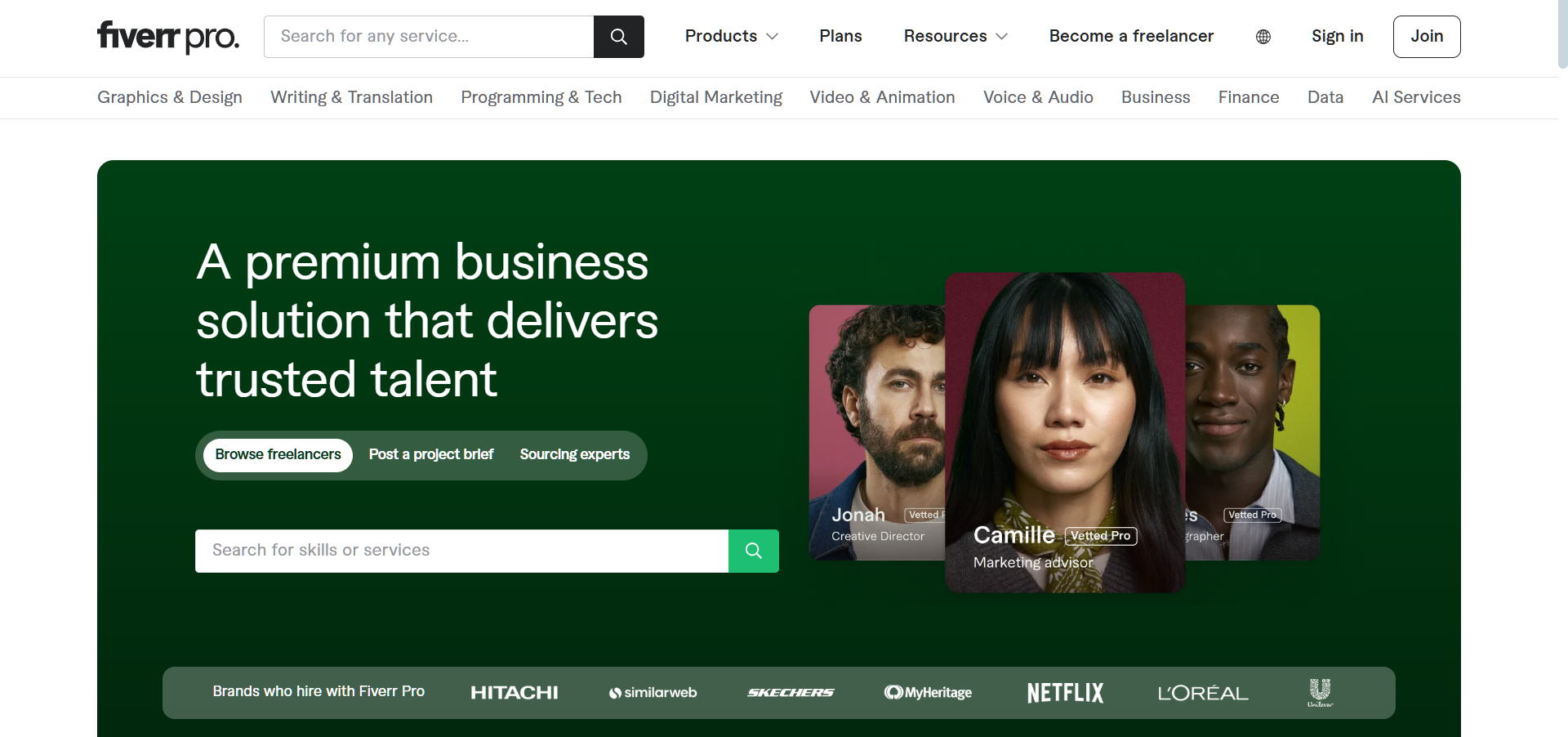Open the Graphics & Design category
Screen dimensions: 1568x737
tap(170, 97)
